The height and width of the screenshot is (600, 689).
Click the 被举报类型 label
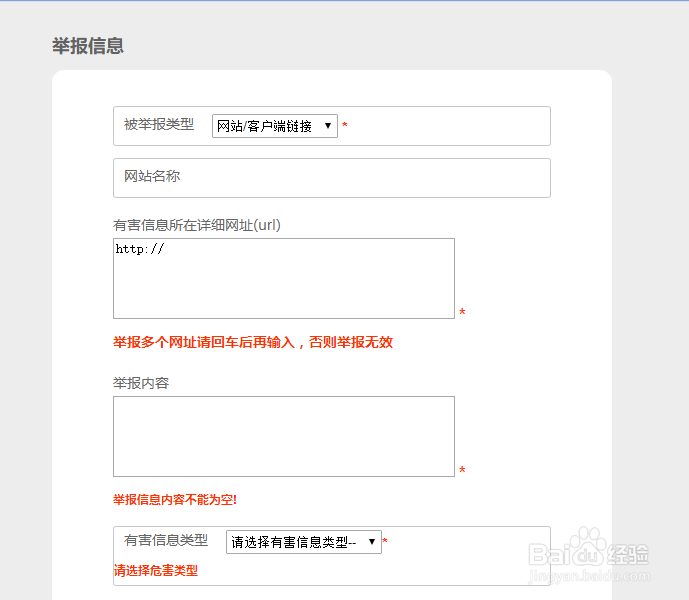[x=159, y=124]
